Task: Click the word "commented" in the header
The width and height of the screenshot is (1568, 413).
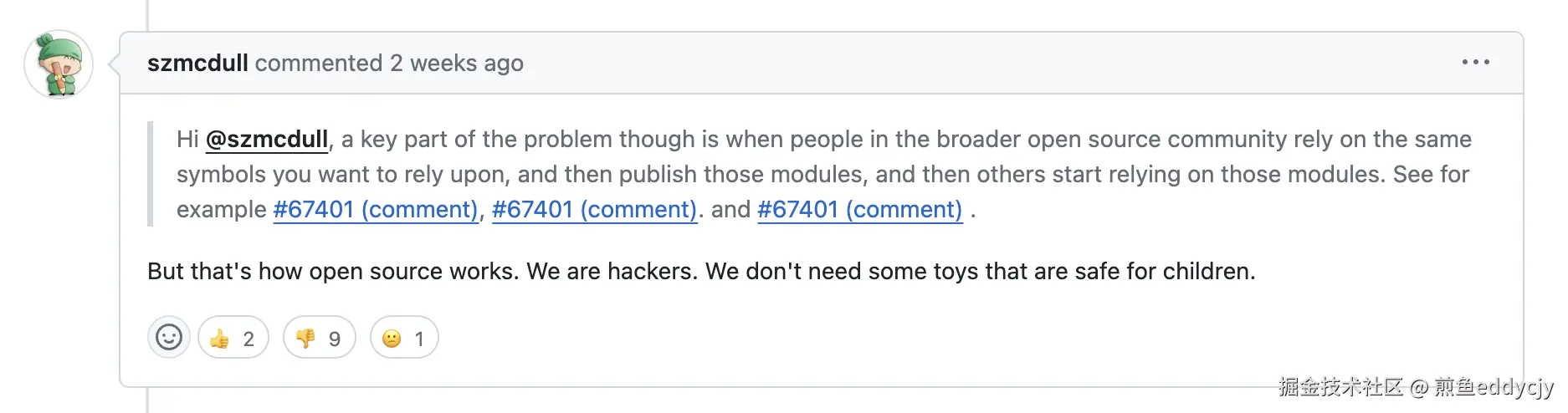Action: [319, 64]
